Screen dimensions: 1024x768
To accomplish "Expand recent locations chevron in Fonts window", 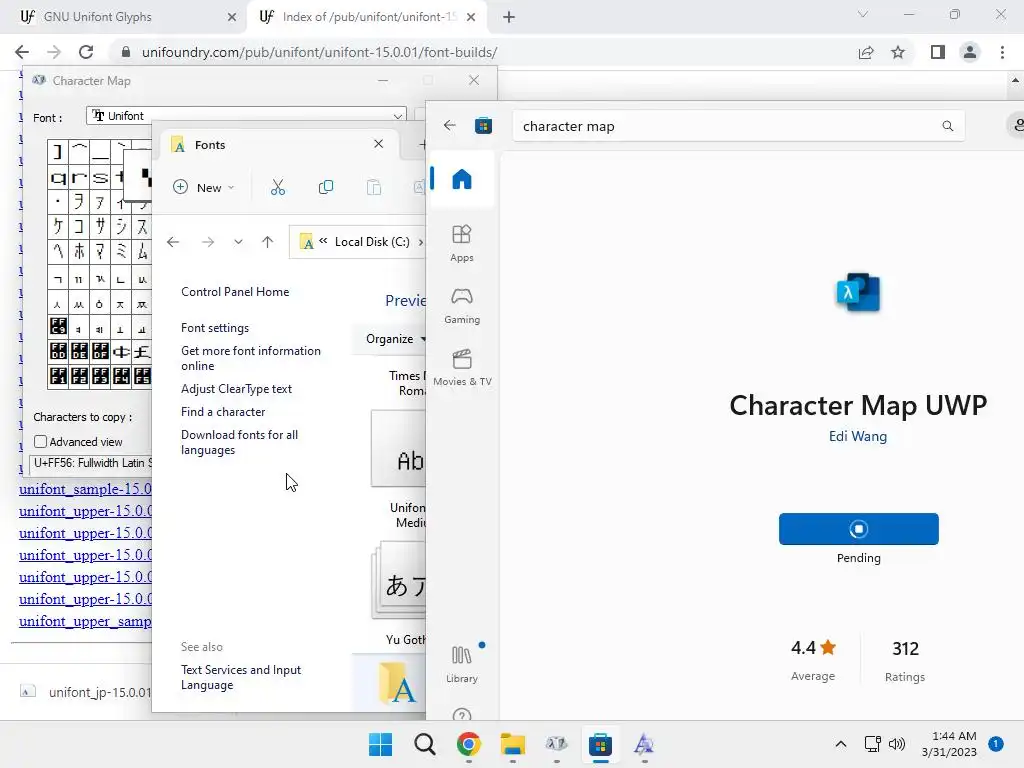I will click(238, 242).
